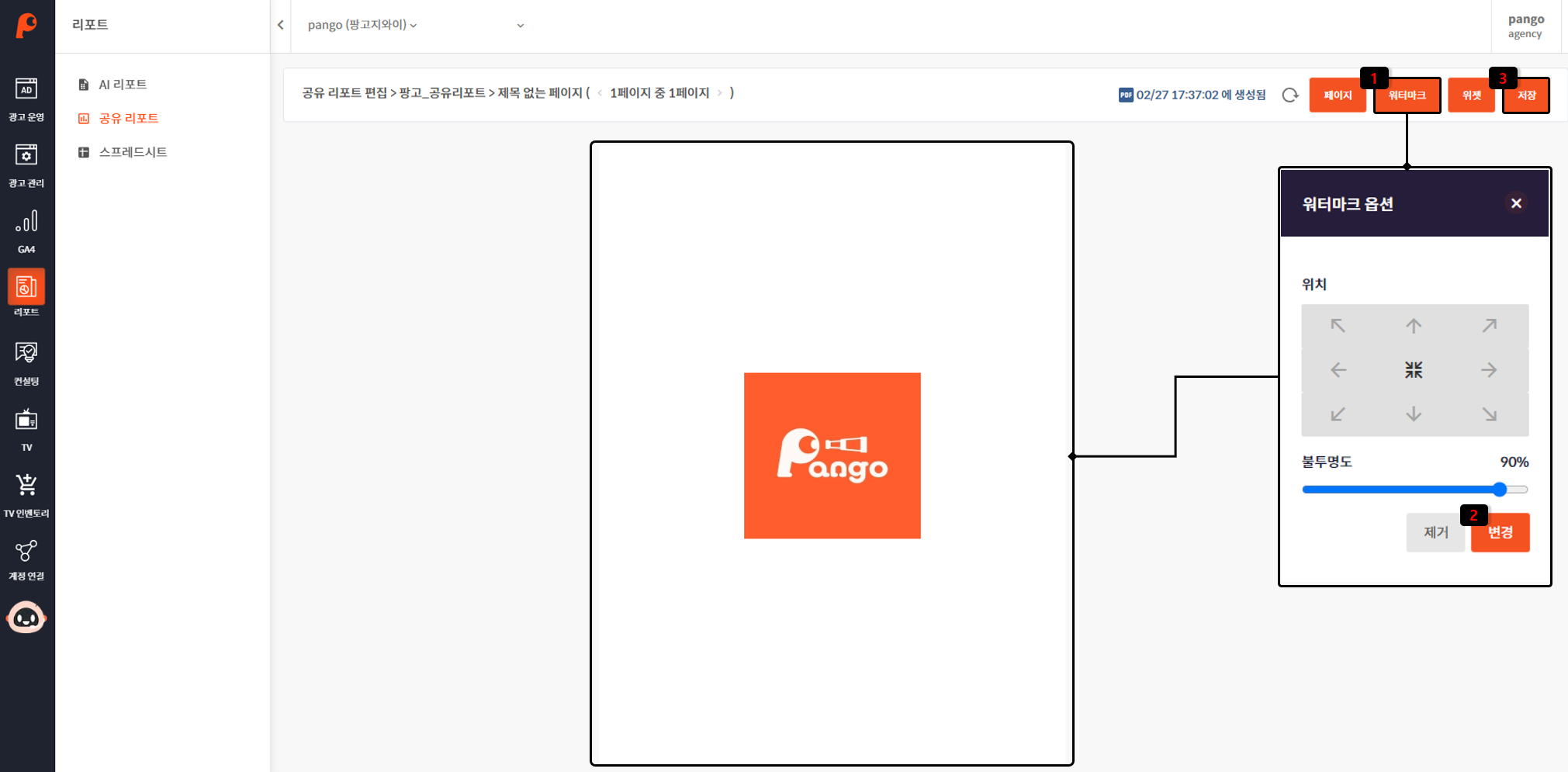Viewport: 1568px width, 772px height.
Task: Click the 페이지 button
Action: tap(1338, 95)
